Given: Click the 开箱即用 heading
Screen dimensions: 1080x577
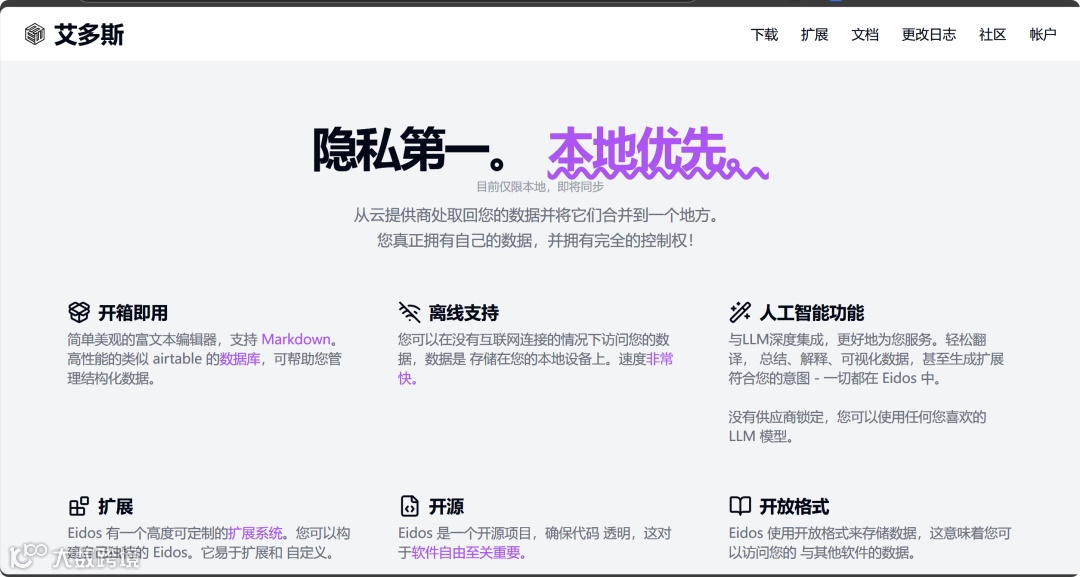Looking at the screenshot, I should [133, 313].
